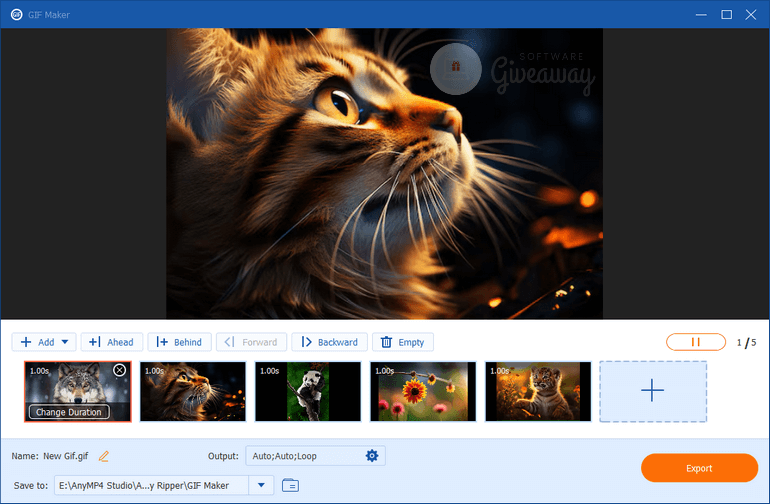
Task: Move the frame Backward in order
Action: [x=329, y=342]
